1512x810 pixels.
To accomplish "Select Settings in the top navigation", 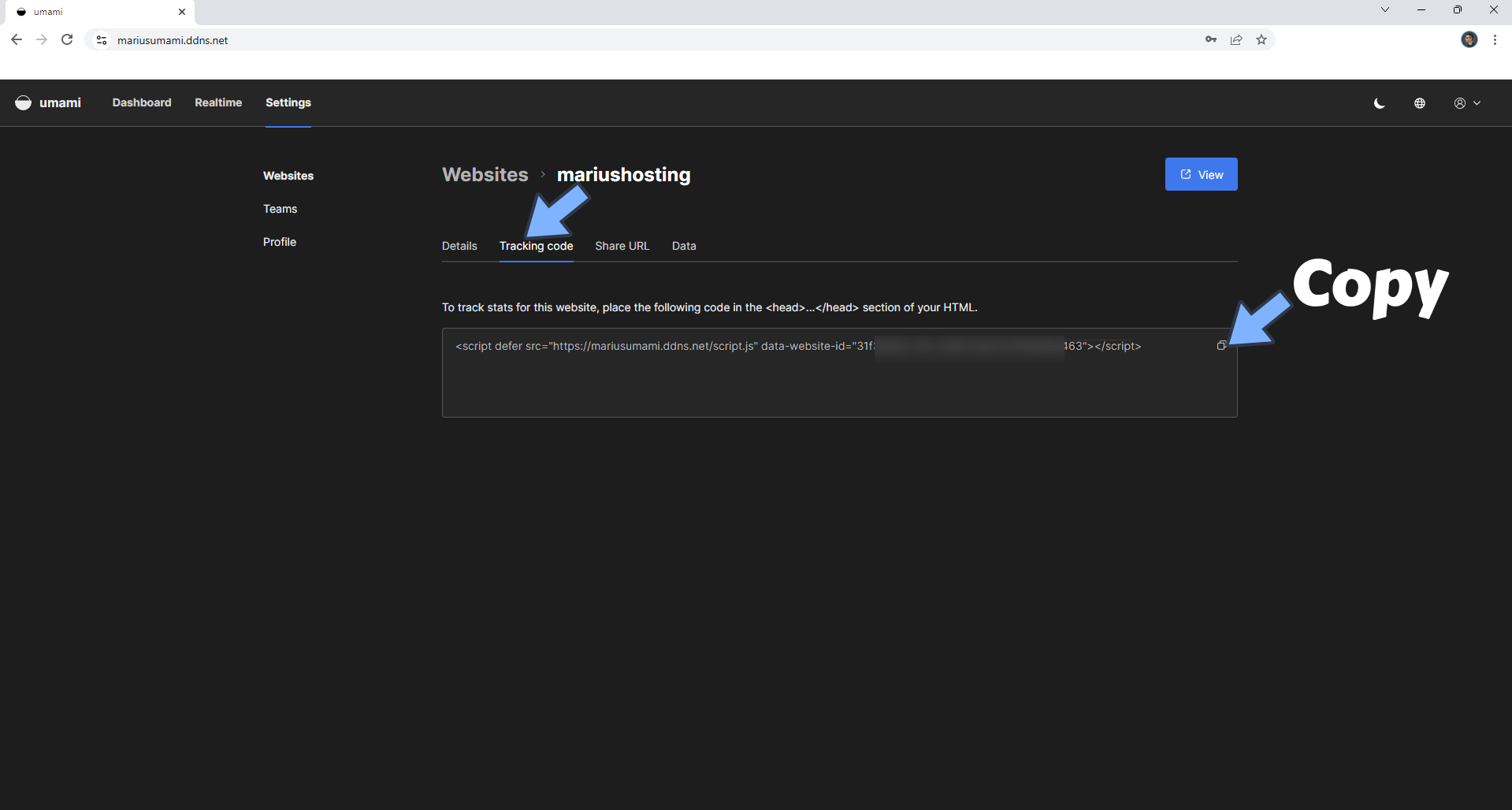I will coord(288,102).
